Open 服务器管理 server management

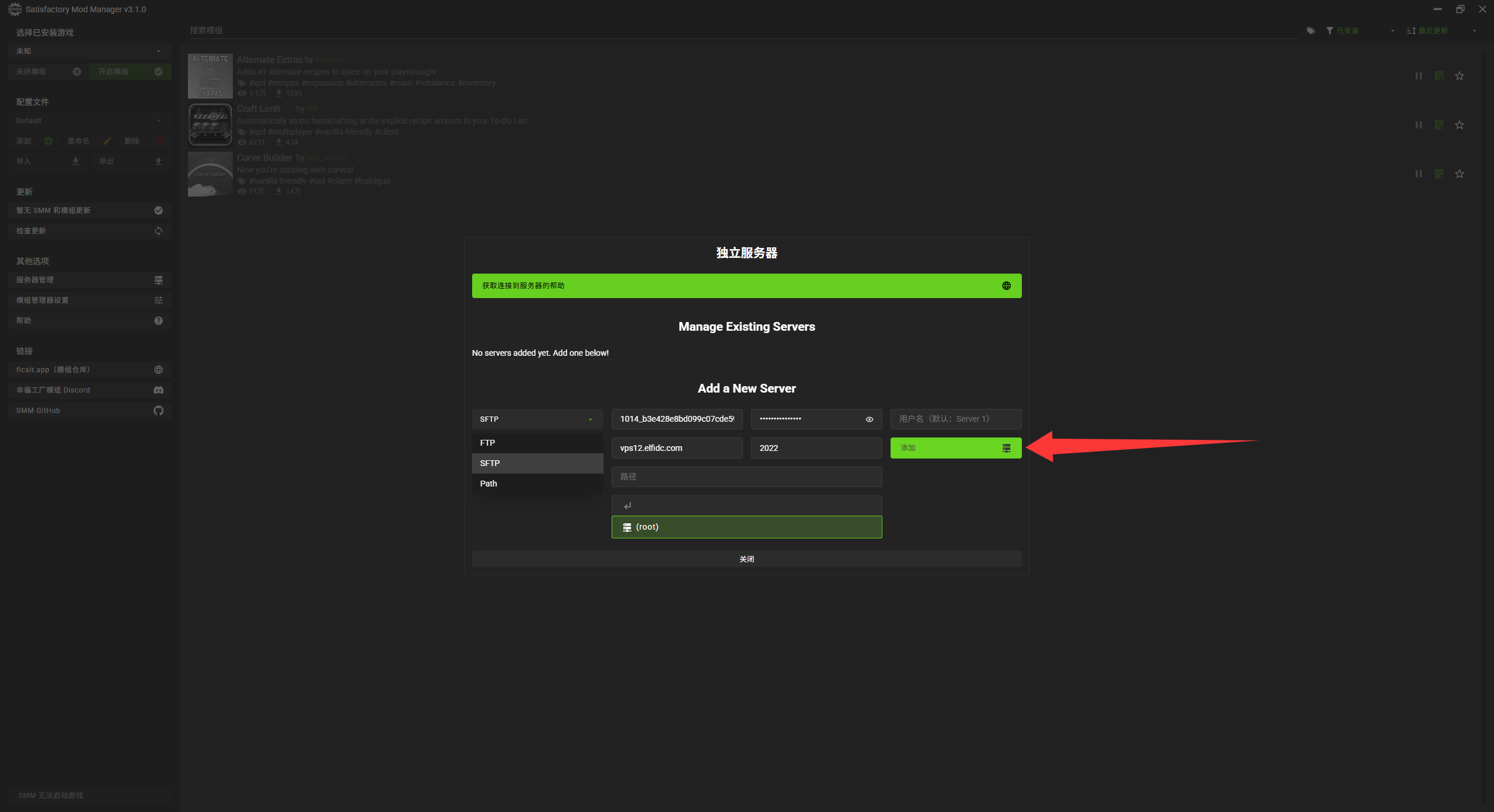(89, 280)
